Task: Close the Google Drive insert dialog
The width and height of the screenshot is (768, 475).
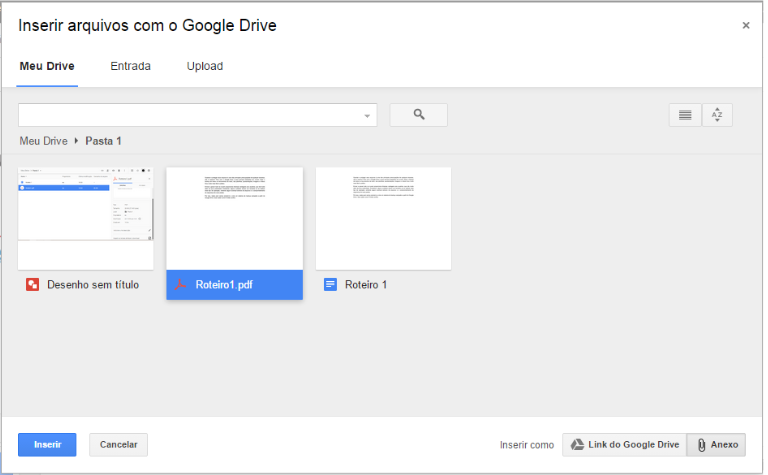Action: 746,26
